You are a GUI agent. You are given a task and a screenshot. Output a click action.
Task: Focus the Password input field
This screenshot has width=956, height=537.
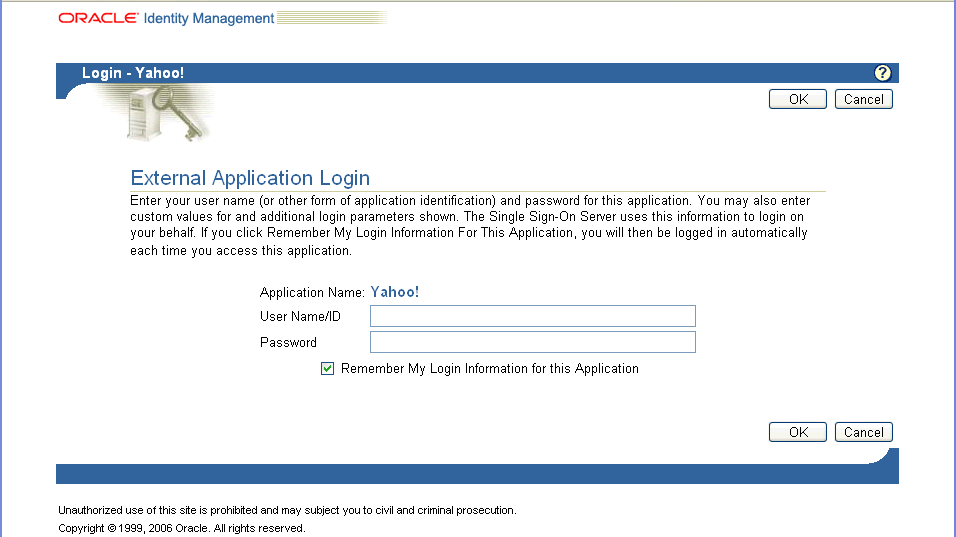point(533,342)
